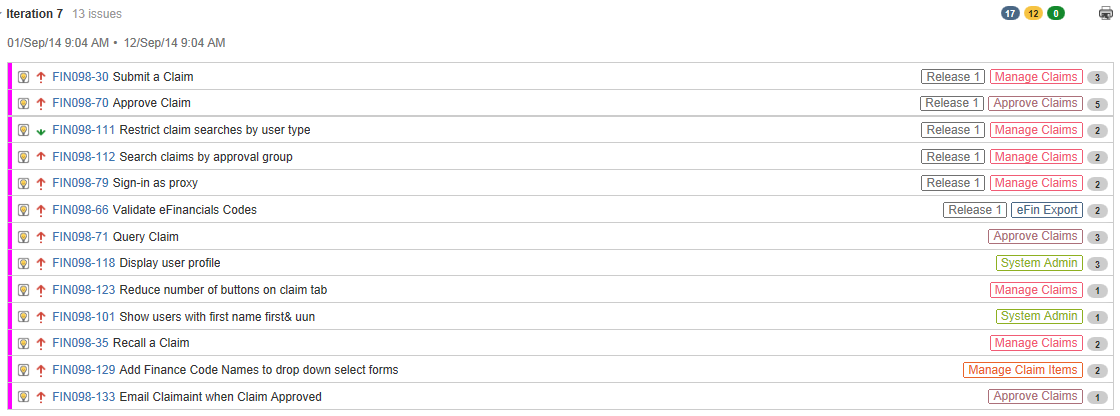Click the green low-priority arrow on FIN098-111
This screenshot has width=1120, height=416.
coord(41,131)
